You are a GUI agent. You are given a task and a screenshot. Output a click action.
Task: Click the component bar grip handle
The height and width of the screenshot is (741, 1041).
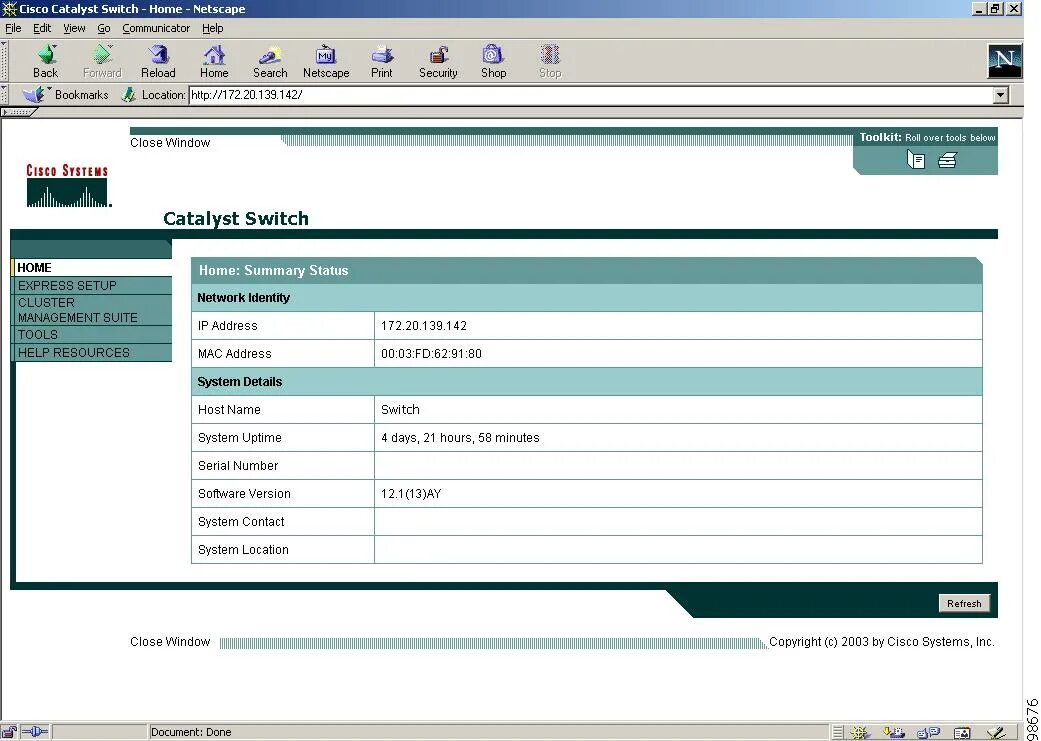[x=838, y=732]
